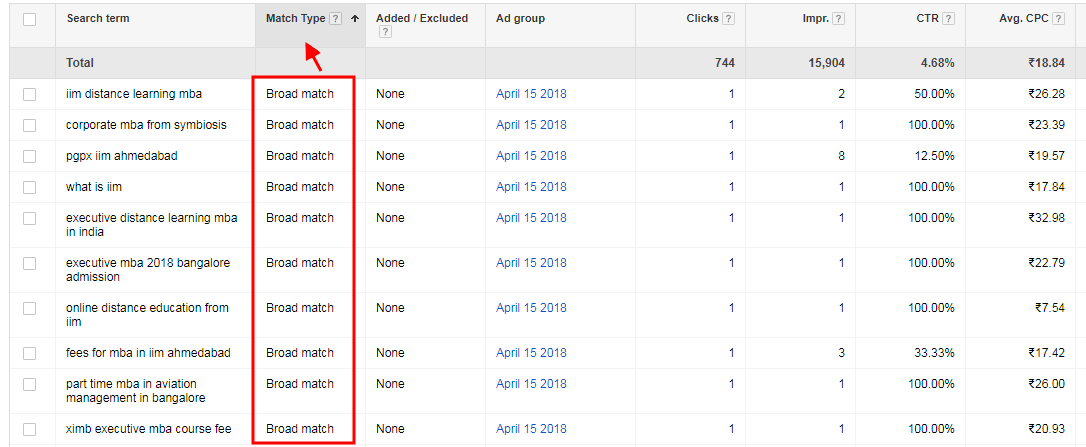Click ad group link for 'corporate mba from symbiosis'

point(531,125)
